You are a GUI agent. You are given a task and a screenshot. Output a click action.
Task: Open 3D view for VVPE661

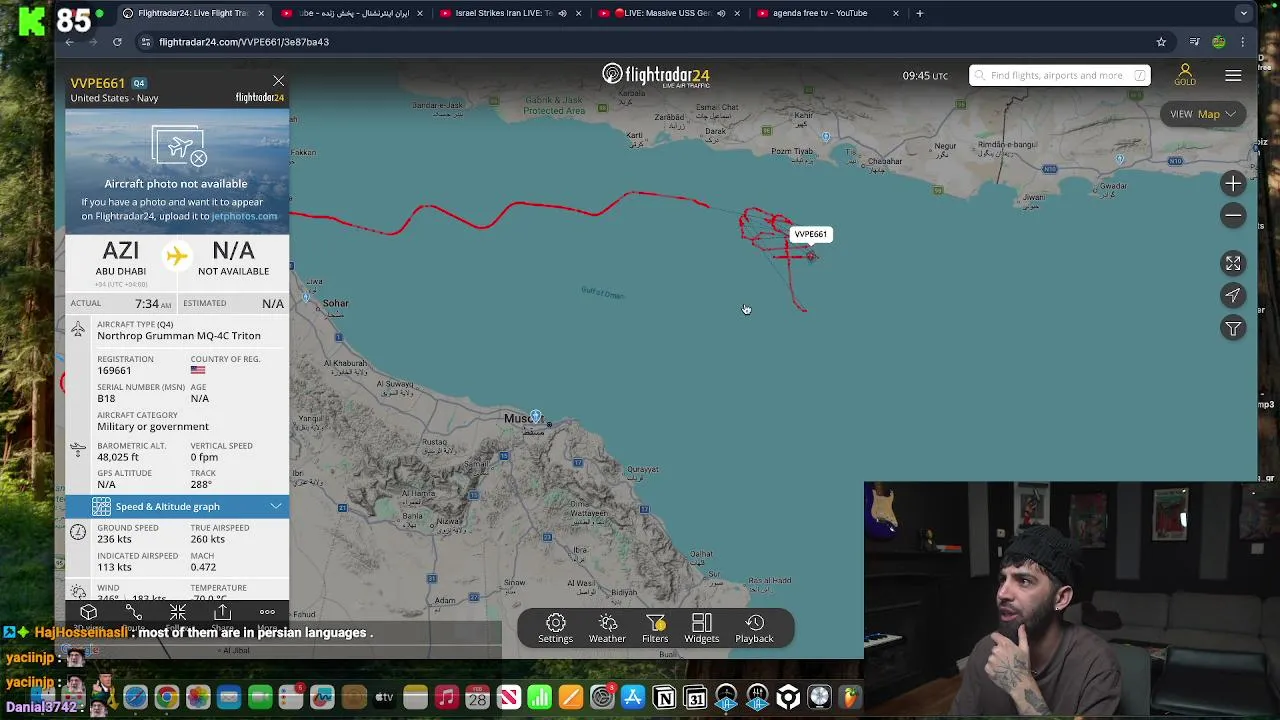pos(88,614)
